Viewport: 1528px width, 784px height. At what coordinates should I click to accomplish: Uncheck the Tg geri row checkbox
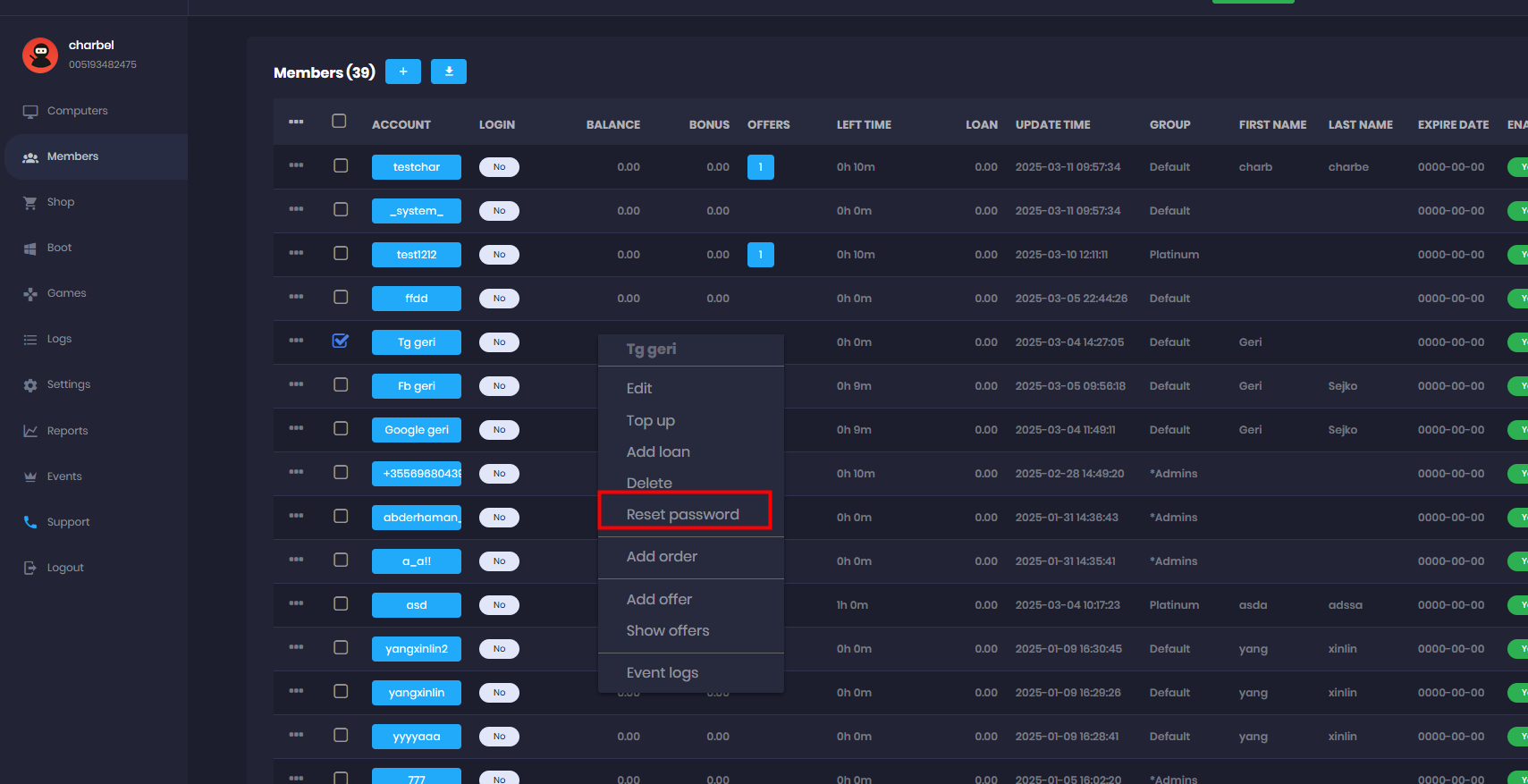(341, 341)
